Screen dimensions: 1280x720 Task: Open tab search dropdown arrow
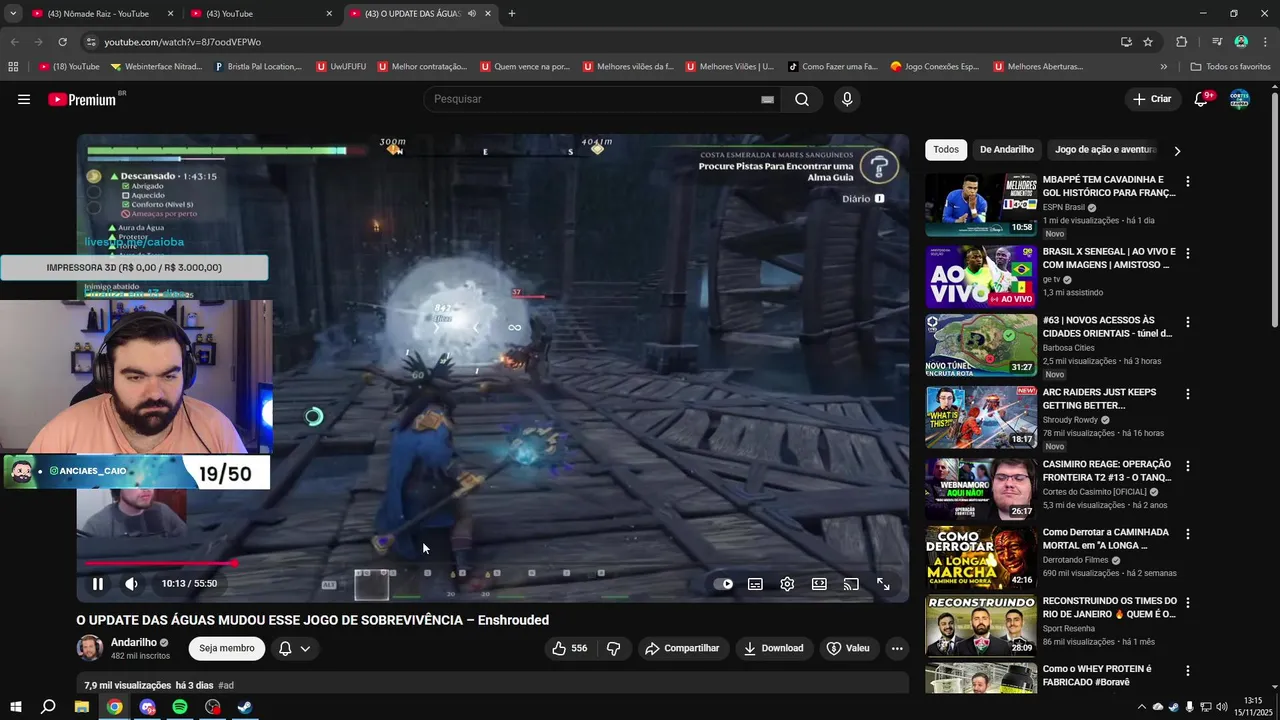pyautogui.click(x=13, y=14)
